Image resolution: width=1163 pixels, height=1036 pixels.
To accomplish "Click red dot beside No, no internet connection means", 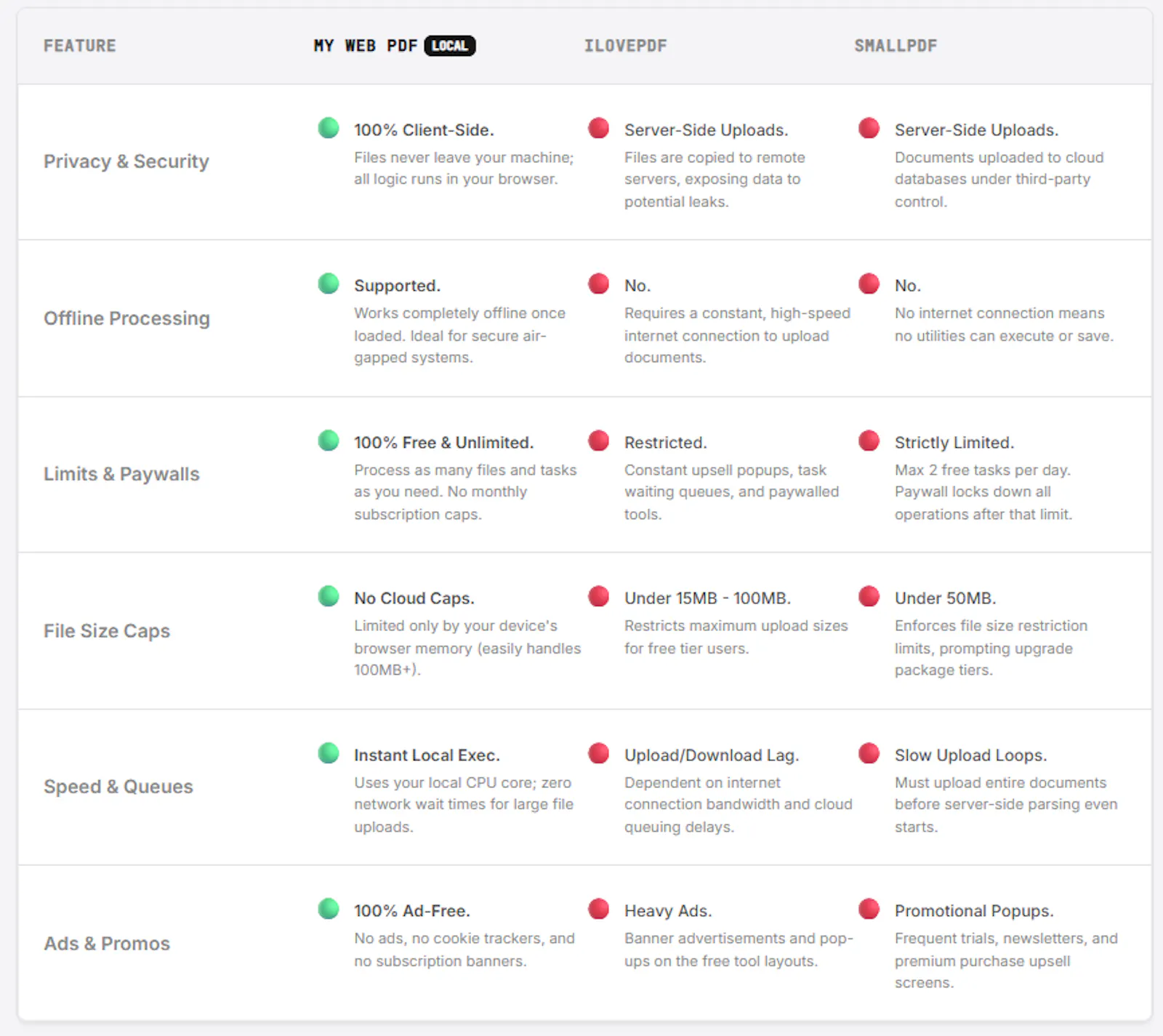I will point(869,284).
